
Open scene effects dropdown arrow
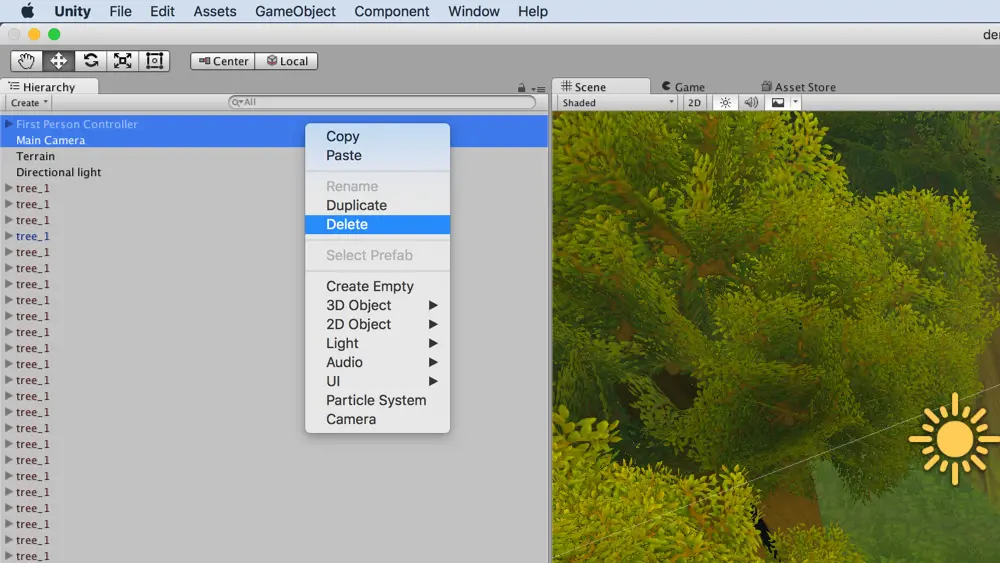[x=795, y=103]
